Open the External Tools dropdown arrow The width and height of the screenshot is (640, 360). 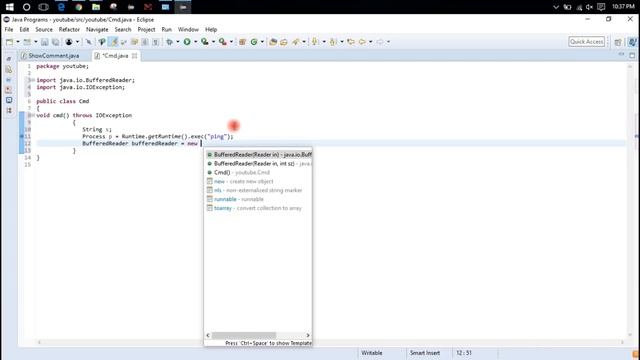(231, 42)
